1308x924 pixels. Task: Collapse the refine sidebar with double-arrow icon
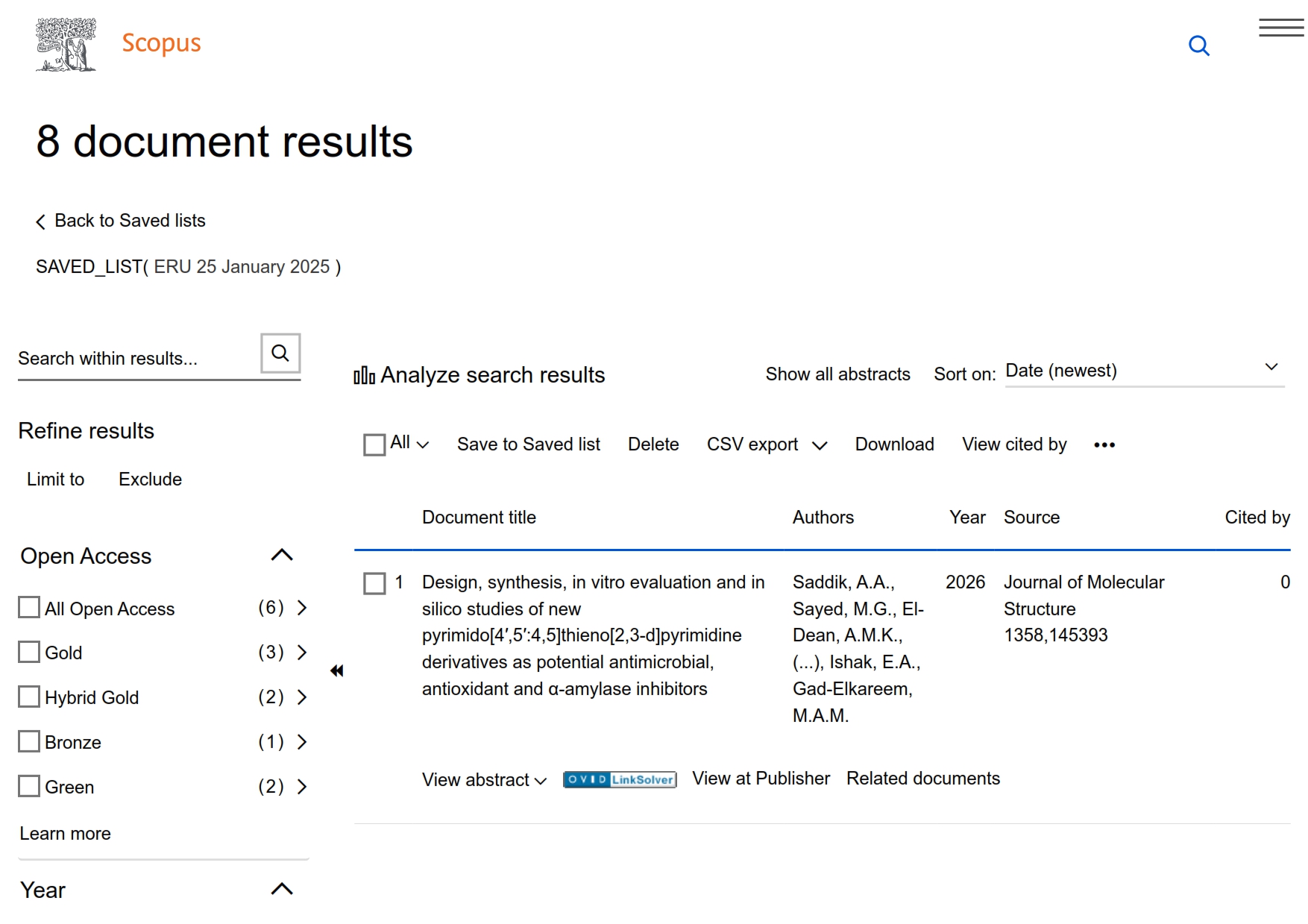[x=337, y=671]
